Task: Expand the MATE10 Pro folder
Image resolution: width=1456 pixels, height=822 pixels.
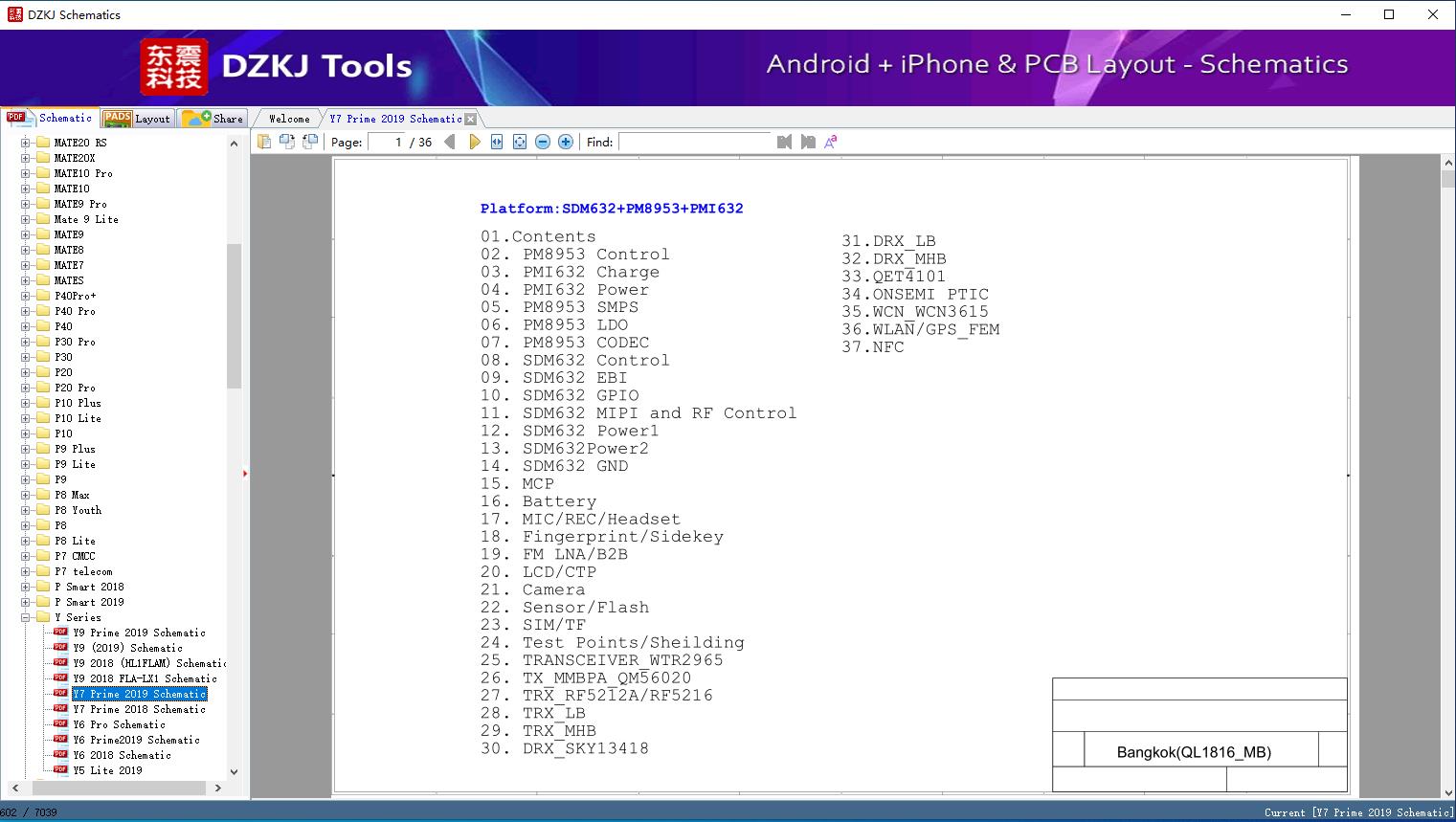Action: point(26,173)
